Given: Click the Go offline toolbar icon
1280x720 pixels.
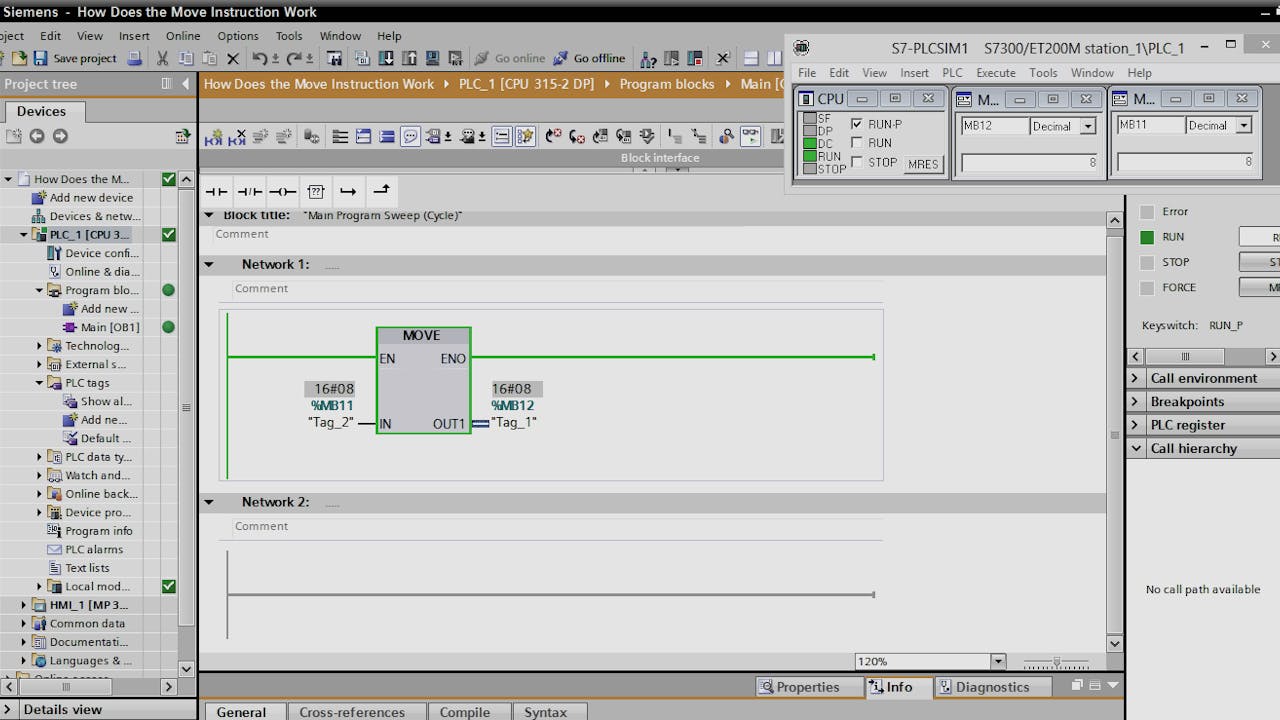Looking at the screenshot, I should [560, 59].
